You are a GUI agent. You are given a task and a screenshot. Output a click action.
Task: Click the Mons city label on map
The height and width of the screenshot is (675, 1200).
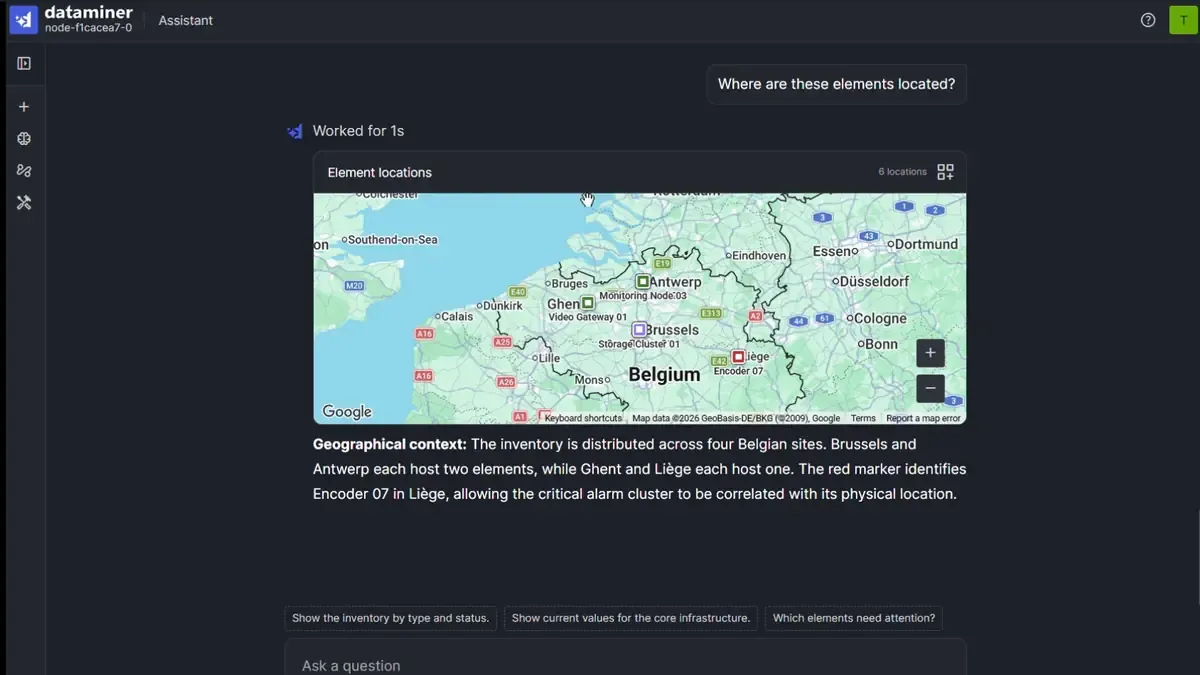[589, 380]
